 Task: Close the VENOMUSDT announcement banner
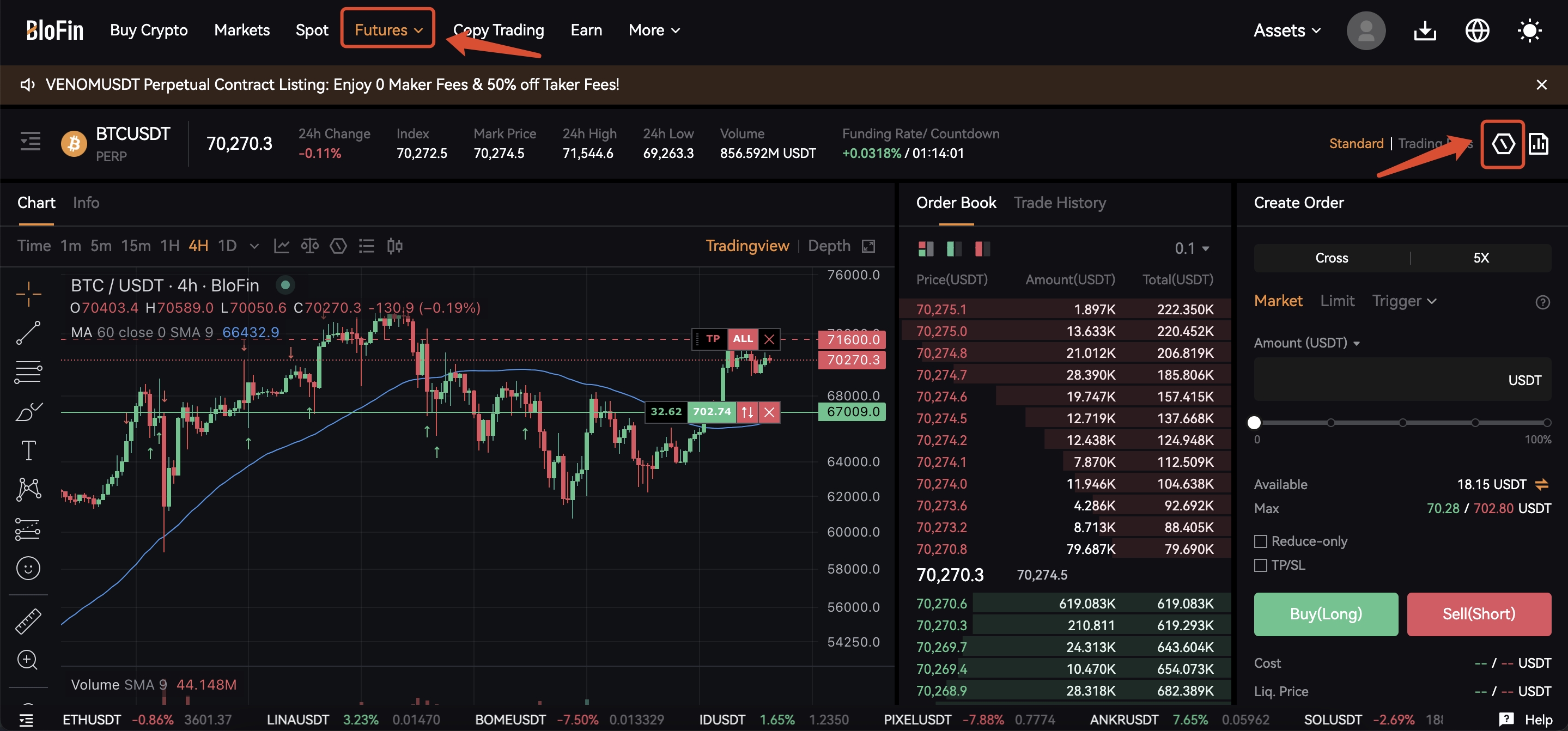click(1541, 84)
